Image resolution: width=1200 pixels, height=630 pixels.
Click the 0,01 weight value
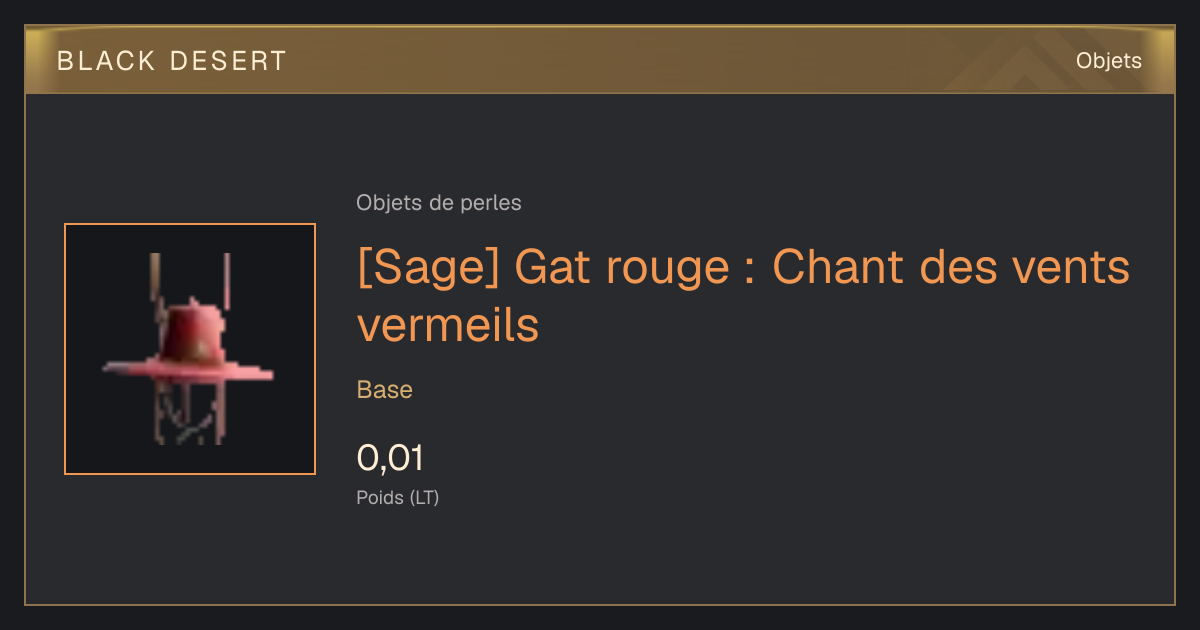click(390, 458)
